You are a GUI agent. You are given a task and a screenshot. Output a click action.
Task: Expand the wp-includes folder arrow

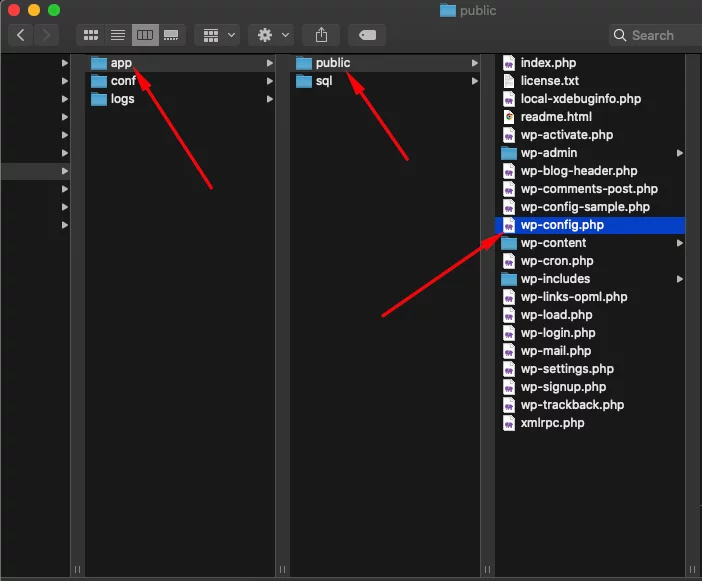pos(680,279)
